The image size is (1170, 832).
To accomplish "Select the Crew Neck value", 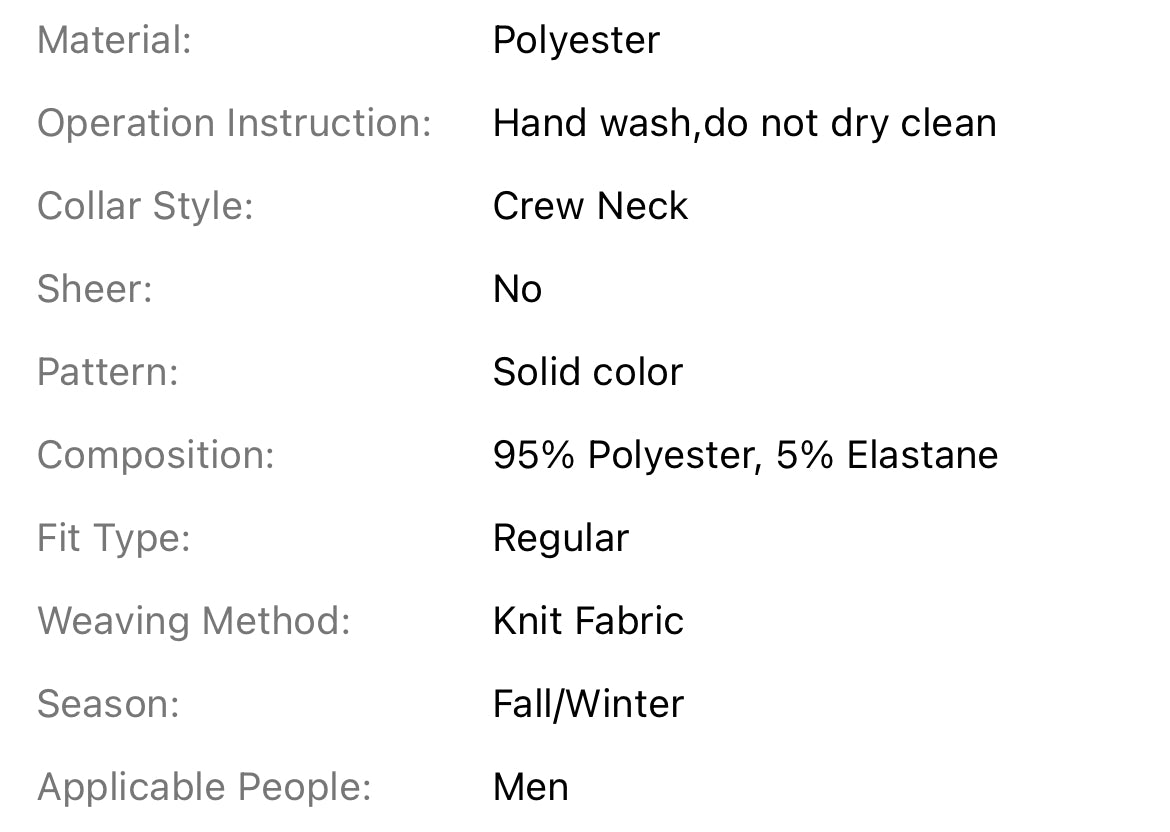I will tap(590, 207).
